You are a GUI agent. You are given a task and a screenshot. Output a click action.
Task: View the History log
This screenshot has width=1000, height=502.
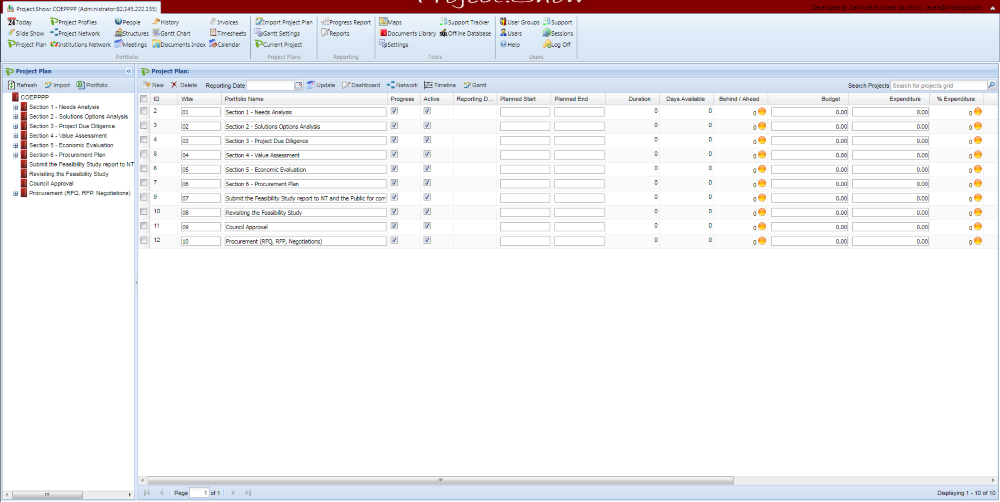coord(166,22)
